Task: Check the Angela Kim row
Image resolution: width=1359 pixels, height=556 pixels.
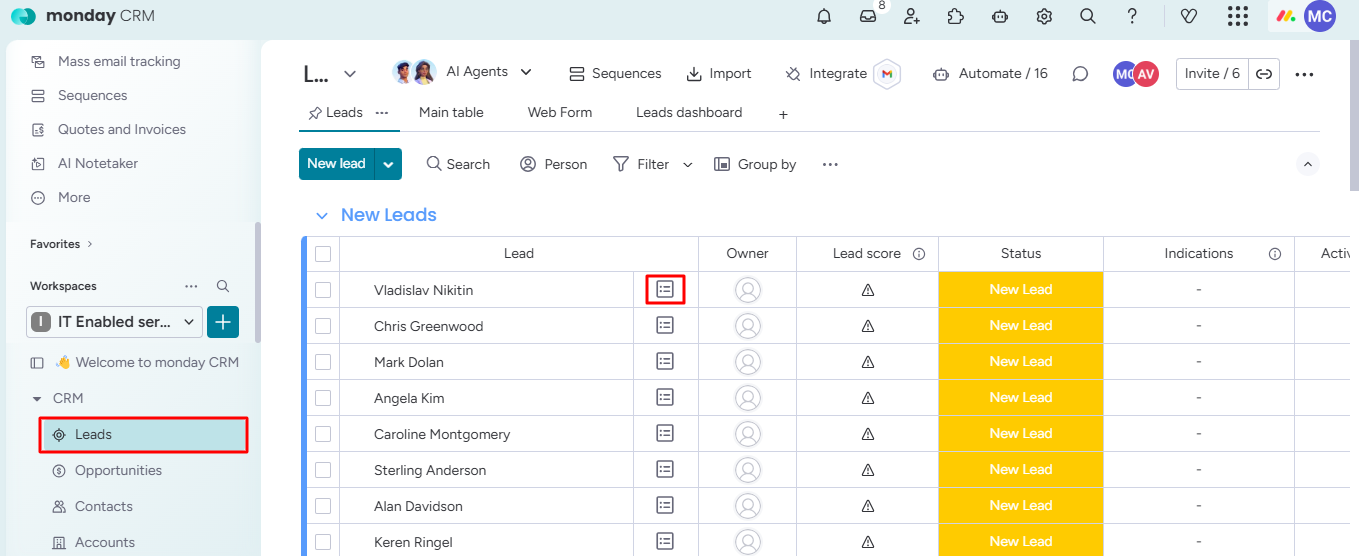Action: [x=323, y=398]
